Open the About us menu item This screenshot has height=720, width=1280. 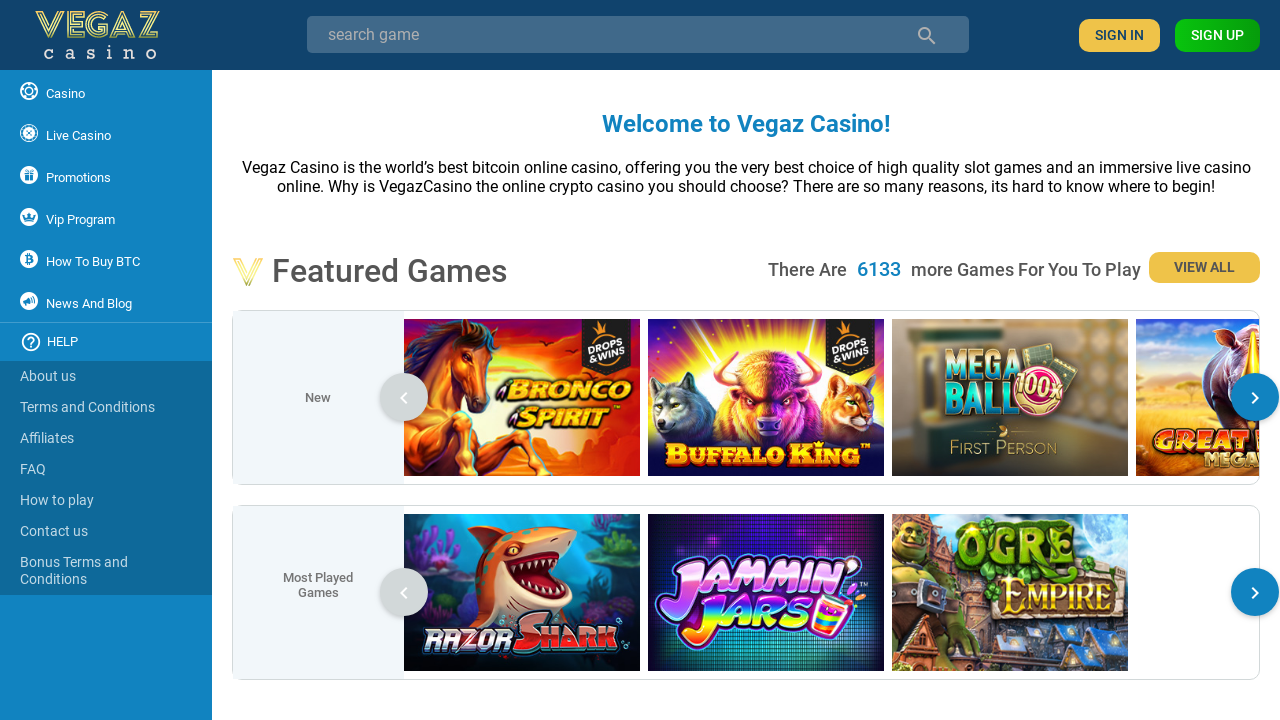coord(48,376)
